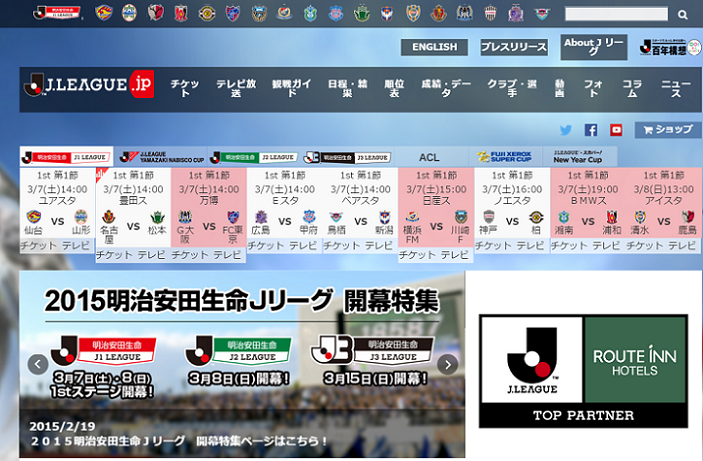Open the Albirex Niigata crest in top bar
Image resolution: width=703 pixels, height=461 pixels.
coord(387,13)
